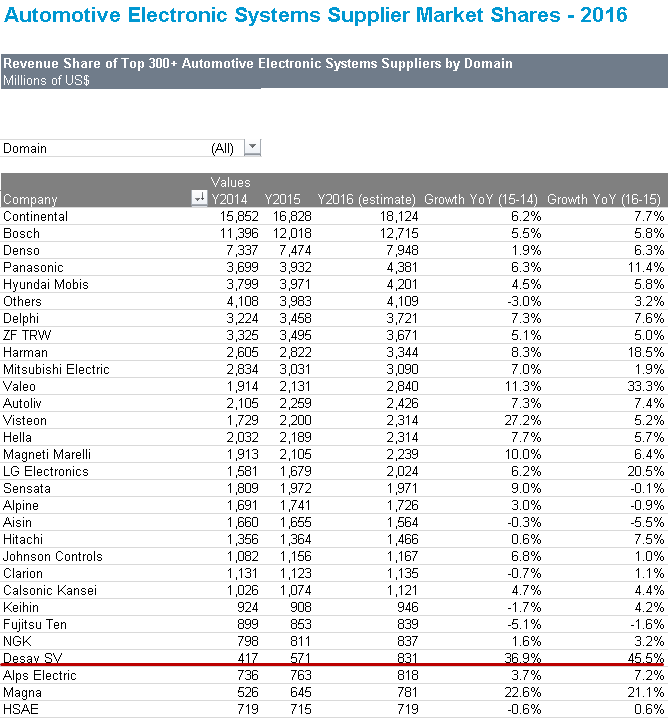Viewport: 669px width, 719px height.
Task: Click the Hitachi company cell
Action: click(22, 539)
